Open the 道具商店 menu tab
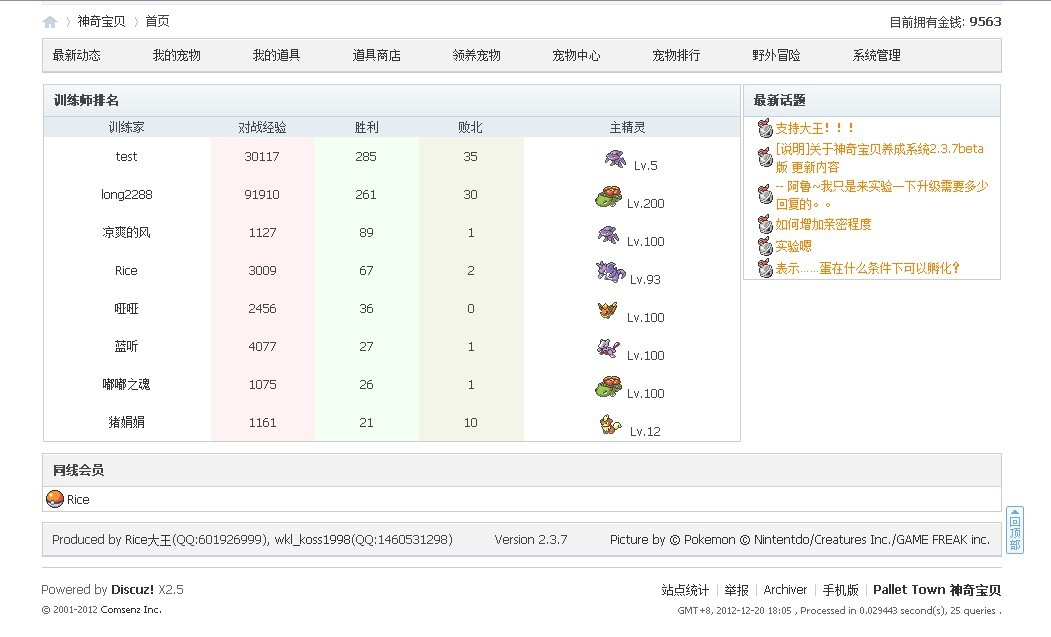This screenshot has width=1051, height=637. (x=377, y=56)
